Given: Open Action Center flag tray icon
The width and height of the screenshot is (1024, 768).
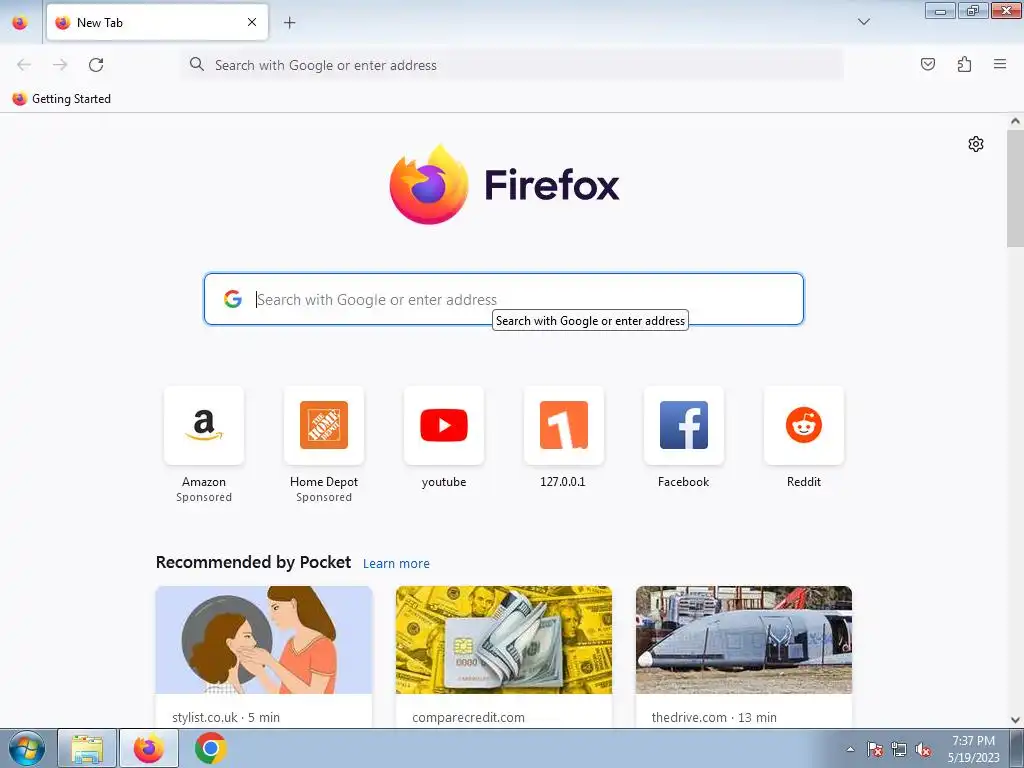Looking at the screenshot, I should [x=875, y=749].
